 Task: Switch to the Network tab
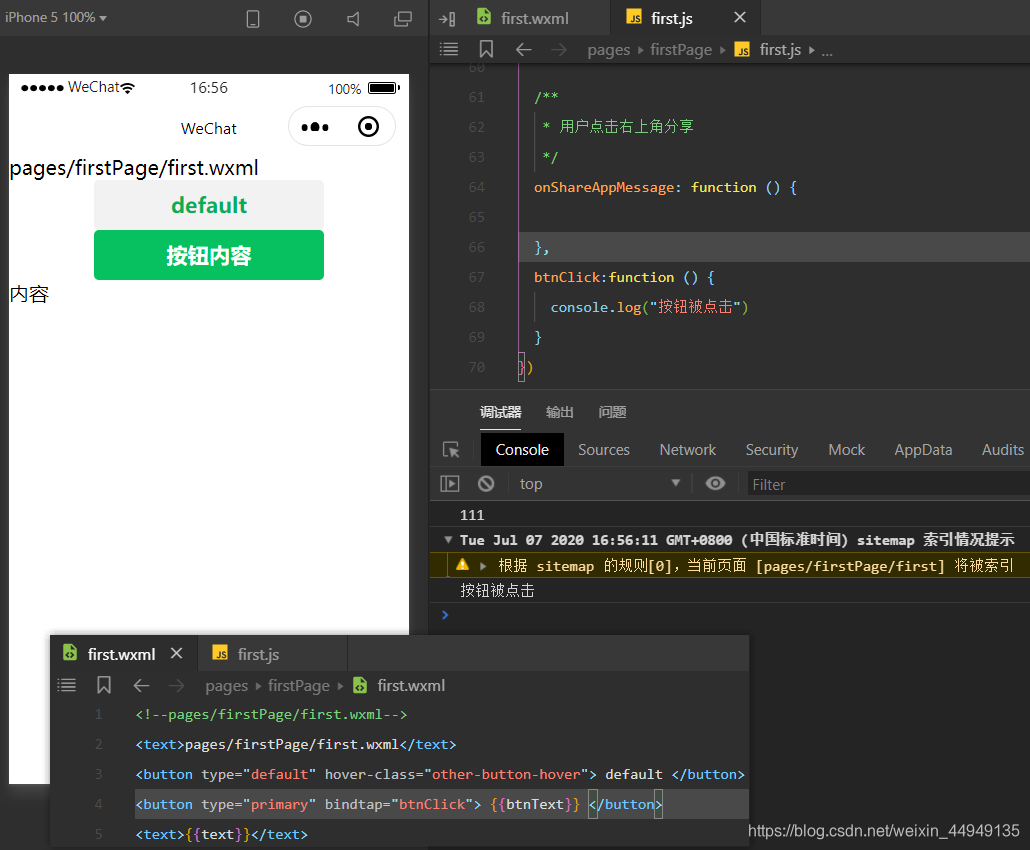(x=687, y=450)
